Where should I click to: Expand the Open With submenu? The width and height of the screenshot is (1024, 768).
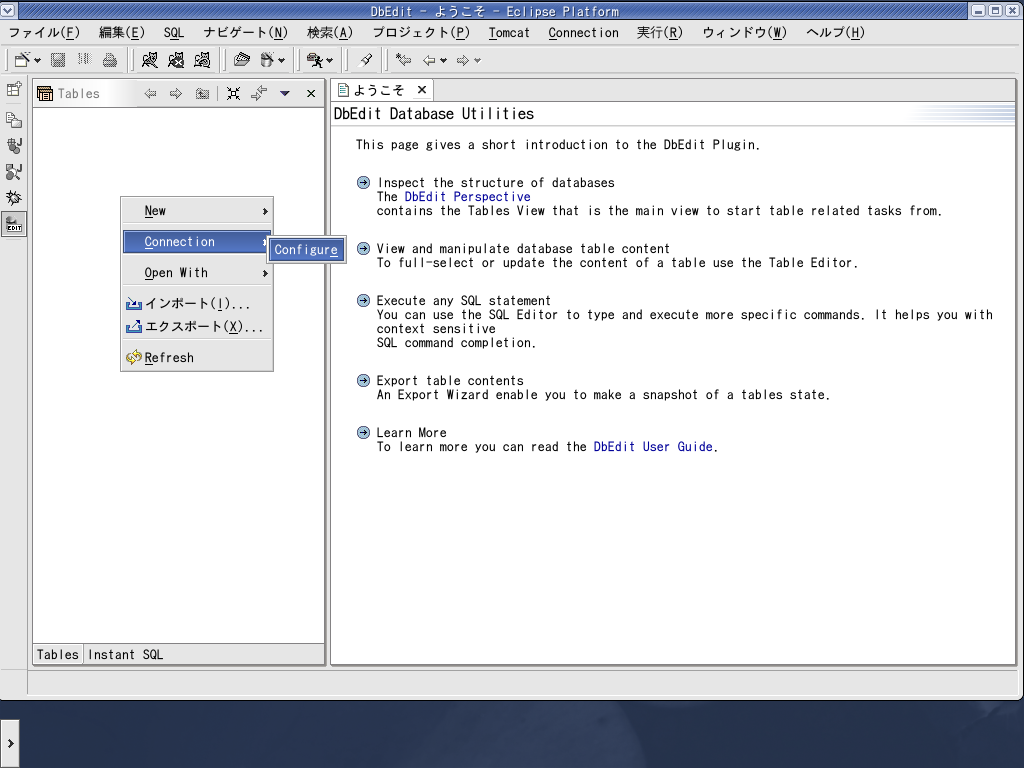click(197, 273)
